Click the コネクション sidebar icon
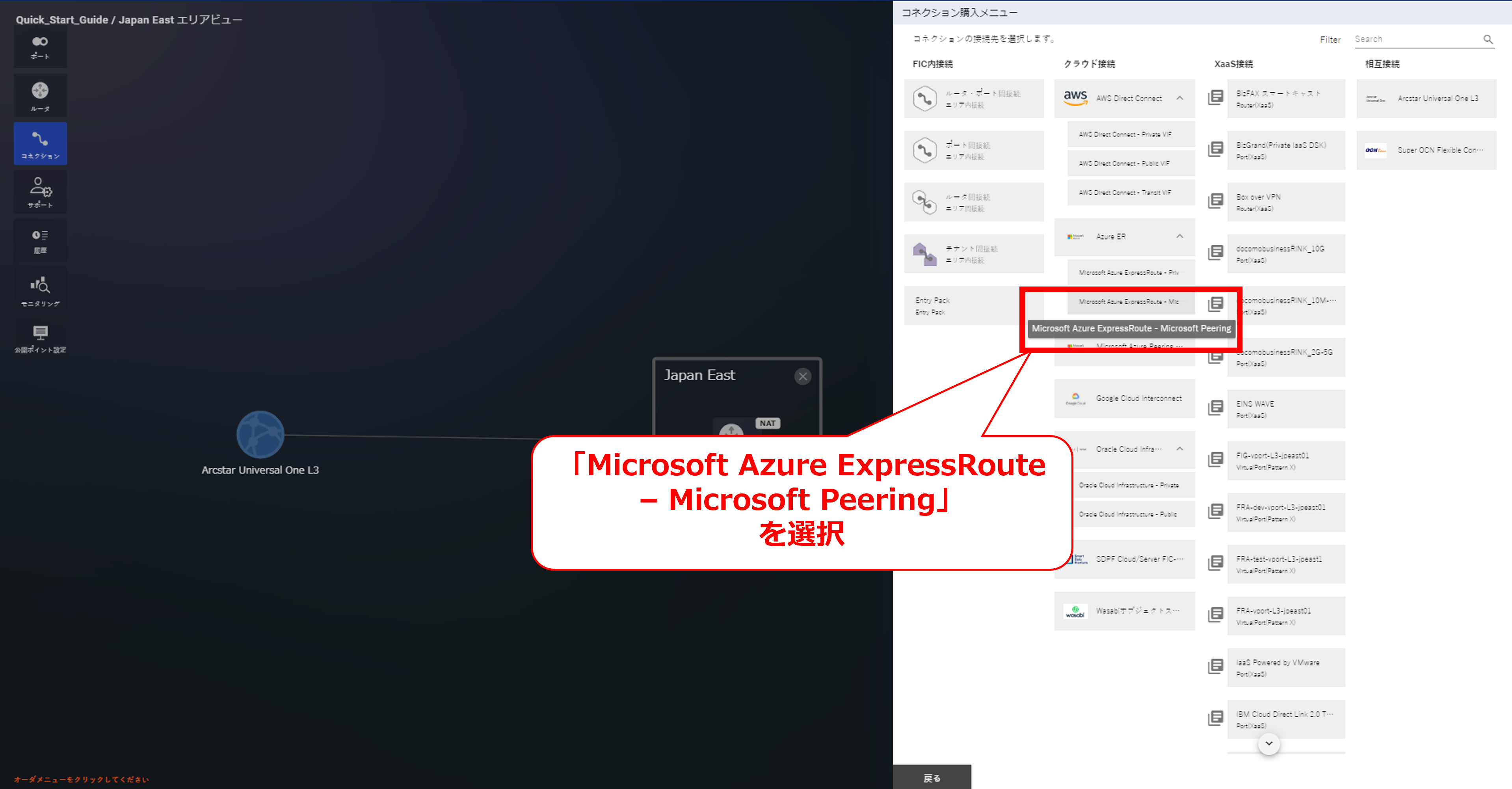Screen dimensions: 1512x789 click(40, 144)
